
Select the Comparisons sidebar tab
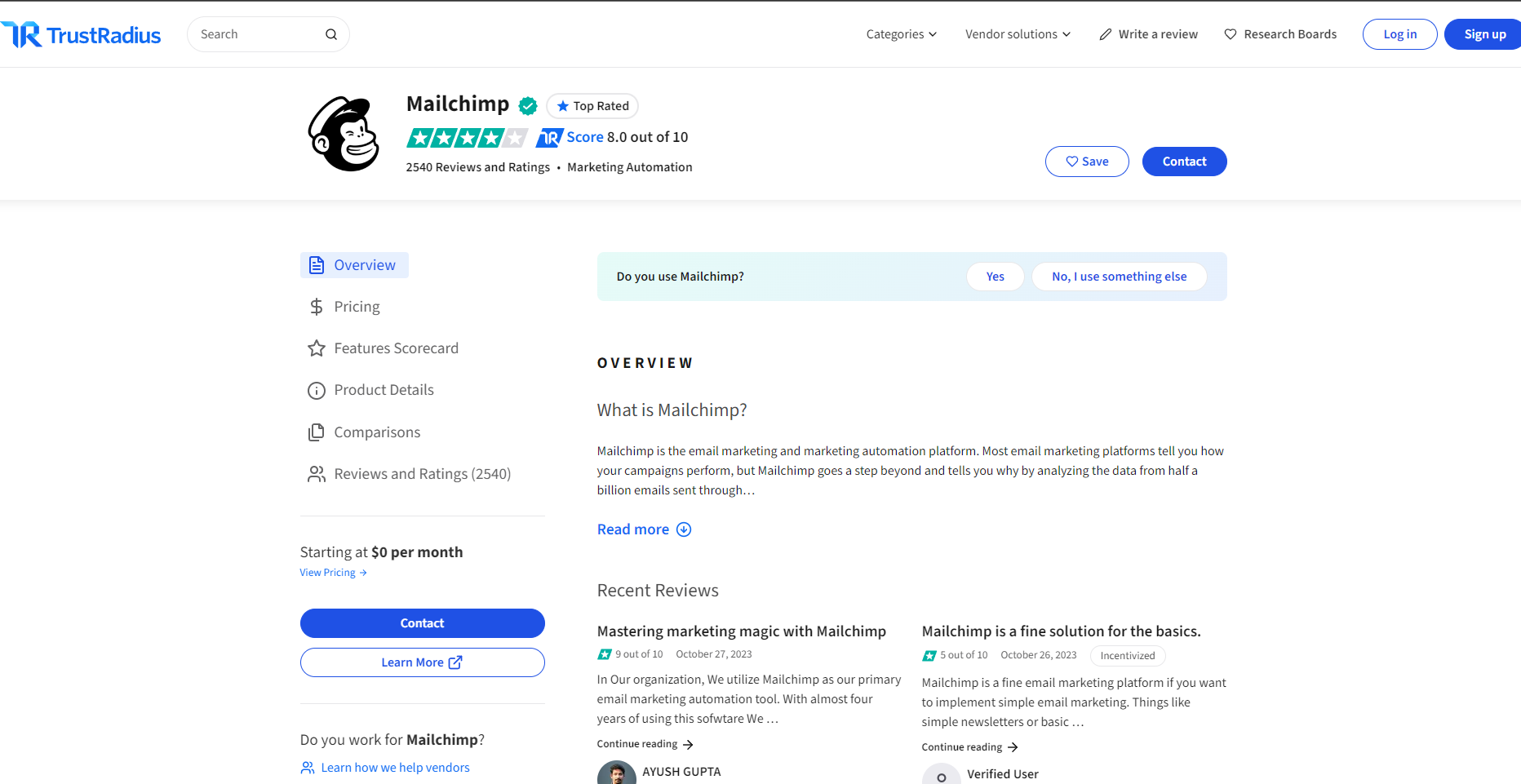click(364, 432)
